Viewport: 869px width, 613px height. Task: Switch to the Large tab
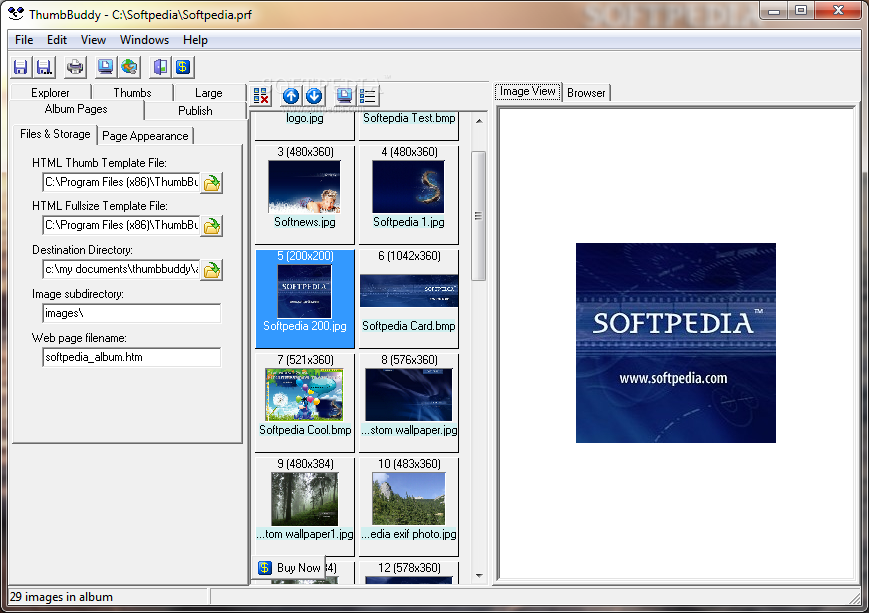(208, 93)
